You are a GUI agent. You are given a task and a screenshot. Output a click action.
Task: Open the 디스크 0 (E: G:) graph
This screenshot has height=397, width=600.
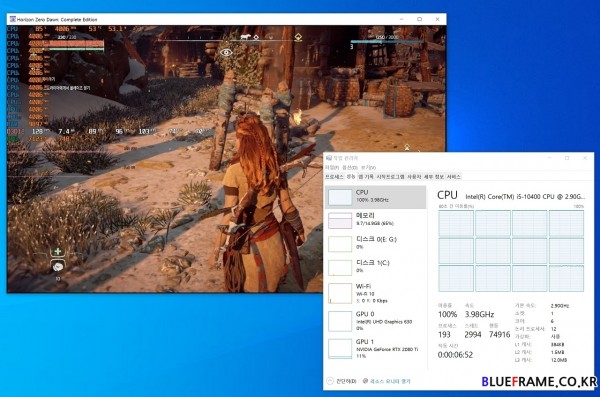[x=375, y=244]
